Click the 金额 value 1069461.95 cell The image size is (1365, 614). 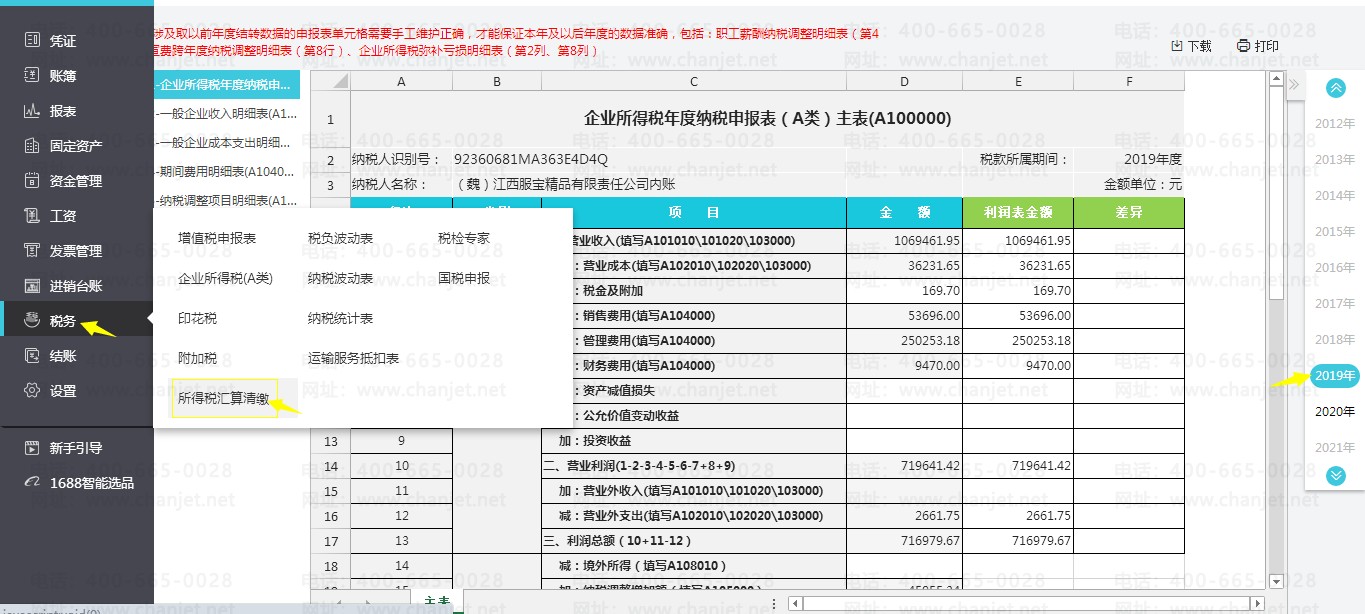(904, 241)
